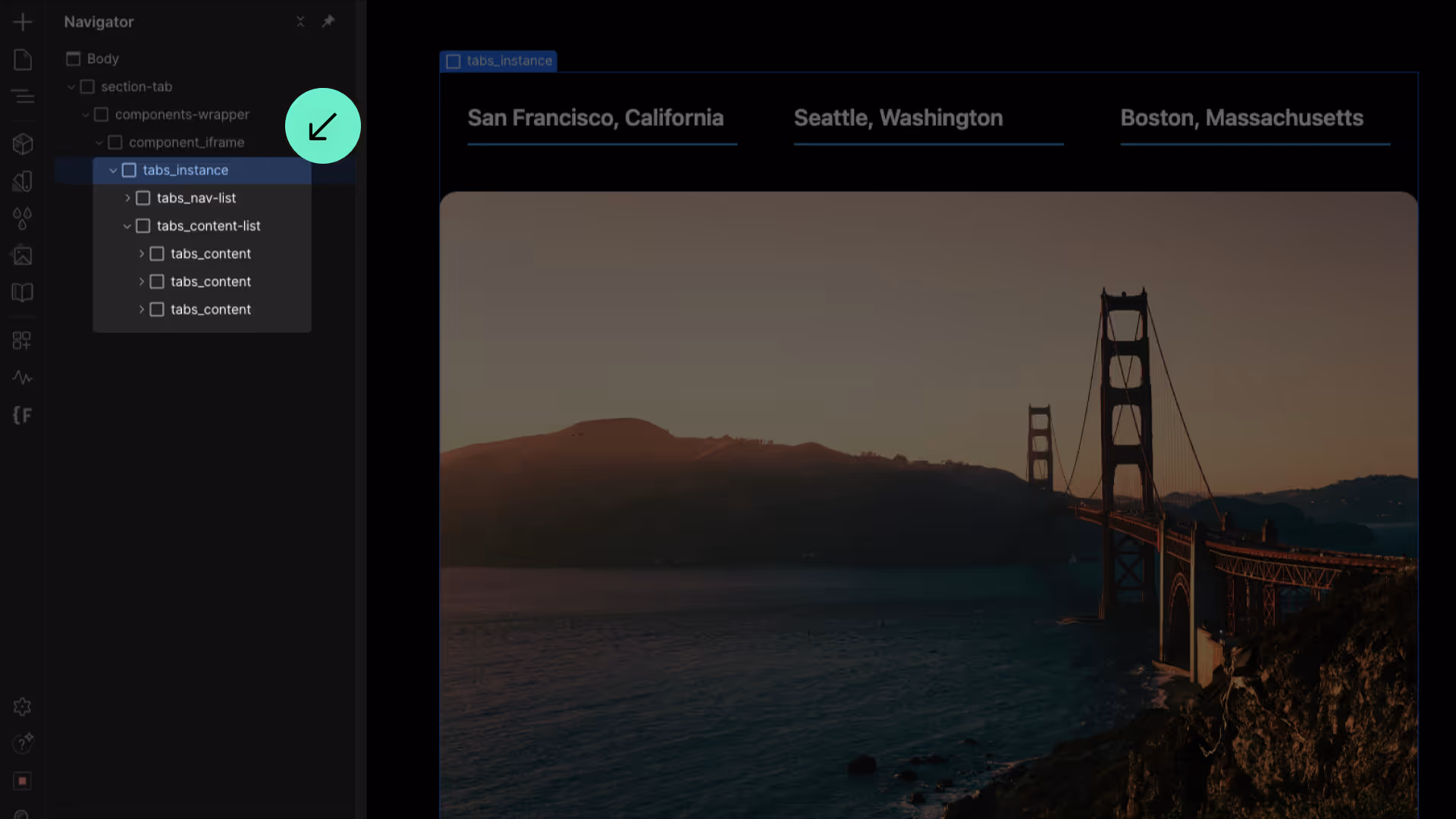This screenshot has width=1456, height=819.
Task: Open the Add elements panel plus icon
Action: click(23, 22)
